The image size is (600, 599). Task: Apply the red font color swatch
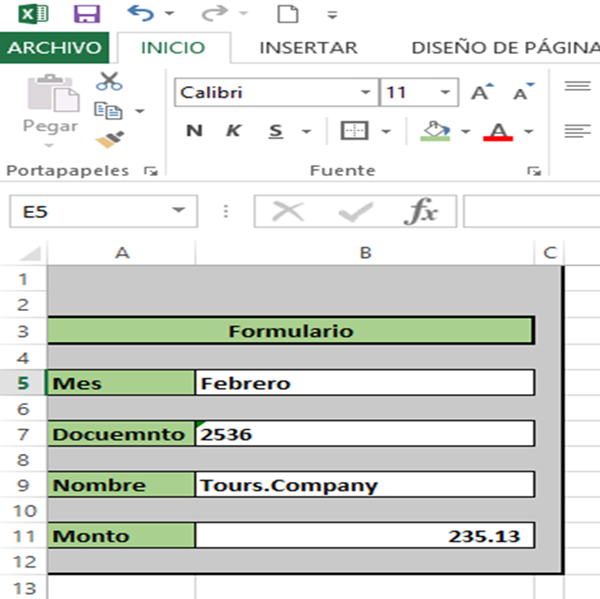tap(498, 131)
